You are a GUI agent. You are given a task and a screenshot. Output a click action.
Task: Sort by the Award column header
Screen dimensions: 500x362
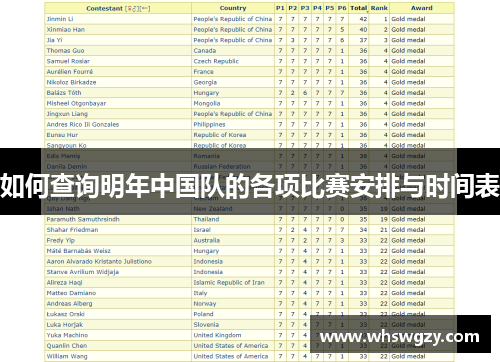pyautogui.click(x=421, y=8)
